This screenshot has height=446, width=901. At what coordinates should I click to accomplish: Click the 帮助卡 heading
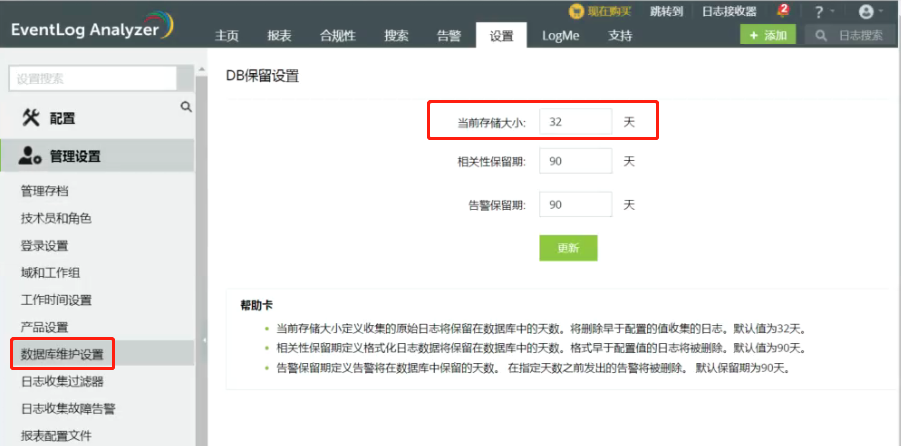tap(256, 306)
